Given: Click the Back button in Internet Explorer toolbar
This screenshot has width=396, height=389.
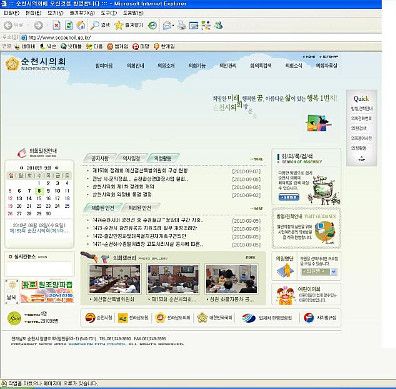Looking at the screenshot, I should click(x=14, y=25).
